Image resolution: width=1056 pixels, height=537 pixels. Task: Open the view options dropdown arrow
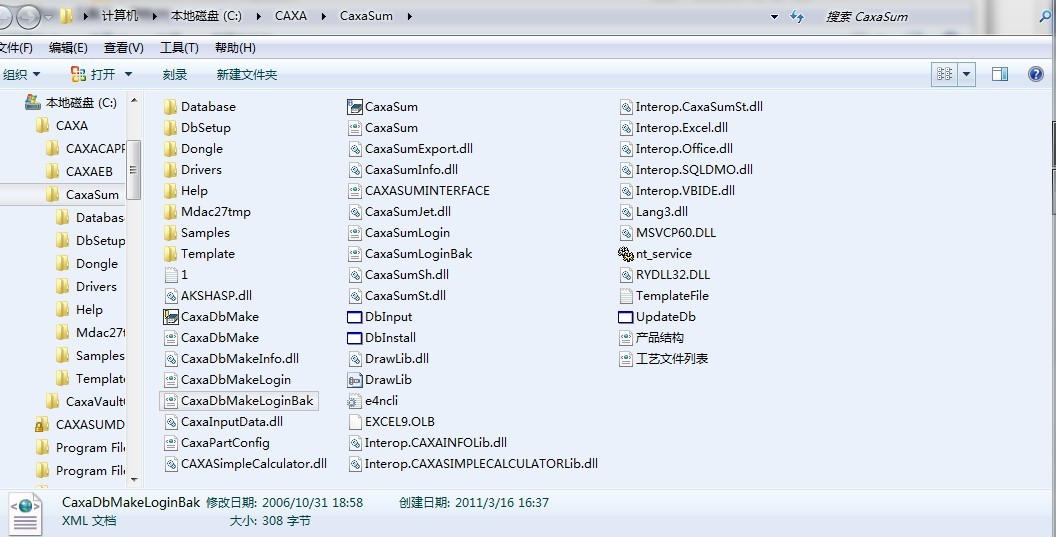pos(967,74)
